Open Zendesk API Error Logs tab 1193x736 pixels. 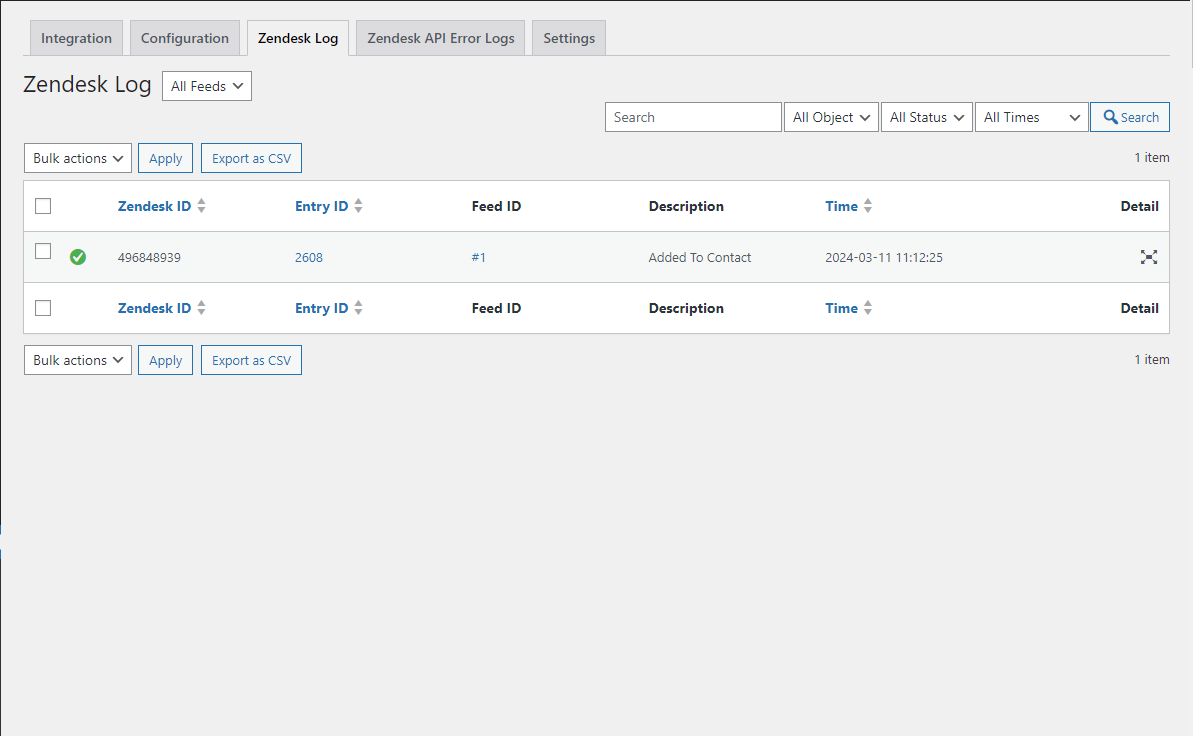tap(441, 38)
